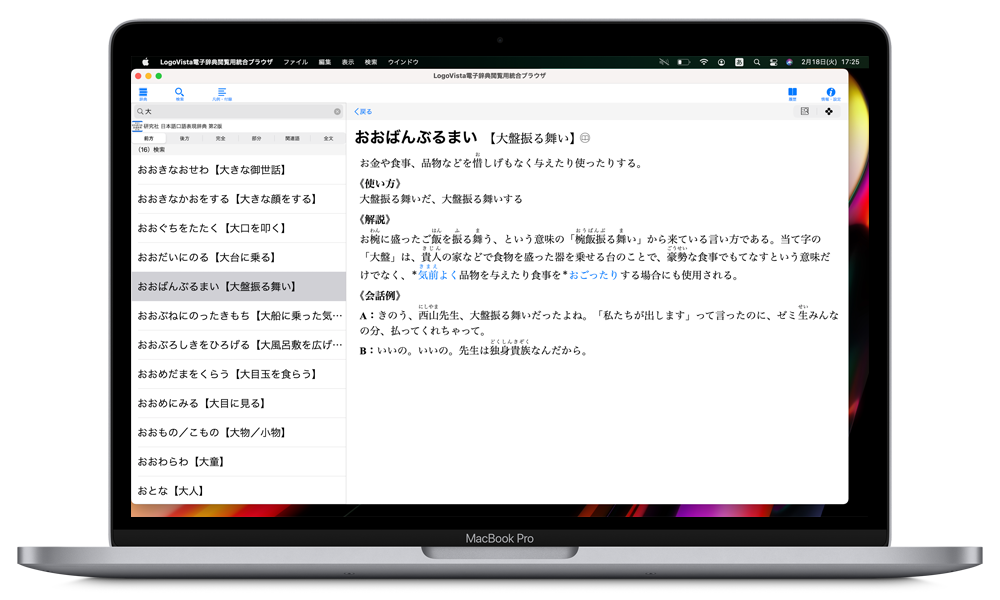Viewport: 1000px width, 600px height.
Task: Click the in-page search icon above article
Action: click(x=804, y=112)
